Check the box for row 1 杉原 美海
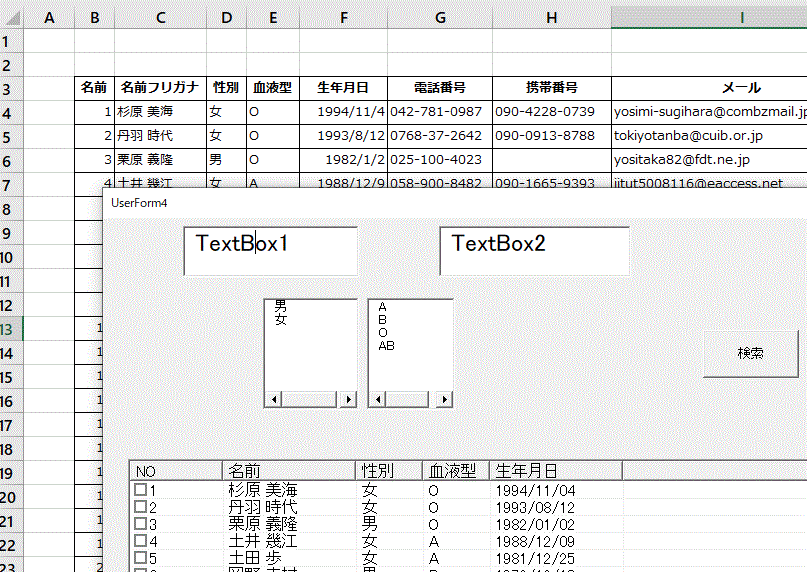This screenshot has height=572, width=807. pos(141,490)
